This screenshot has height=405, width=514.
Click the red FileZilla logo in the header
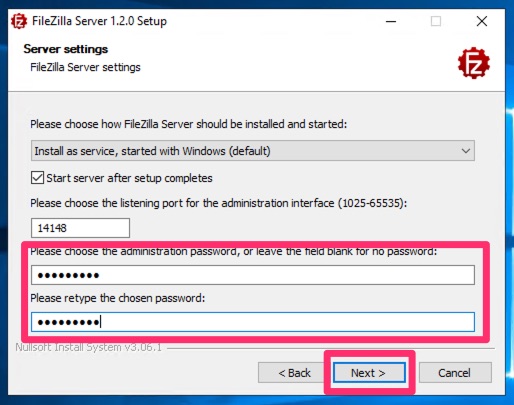tap(474, 63)
